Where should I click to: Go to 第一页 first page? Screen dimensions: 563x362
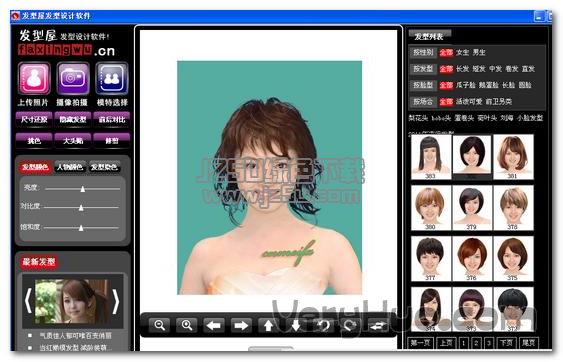pyautogui.click(x=420, y=343)
